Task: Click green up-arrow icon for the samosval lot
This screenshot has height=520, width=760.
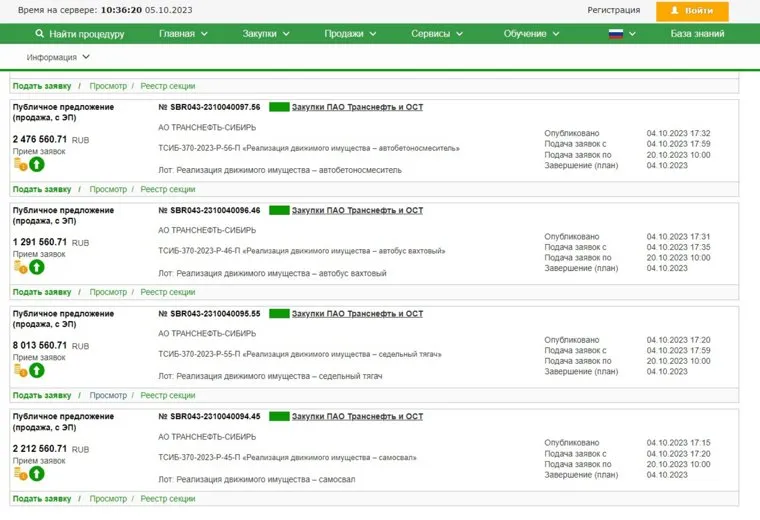Action: pyautogui.click(x=37, y=474)
